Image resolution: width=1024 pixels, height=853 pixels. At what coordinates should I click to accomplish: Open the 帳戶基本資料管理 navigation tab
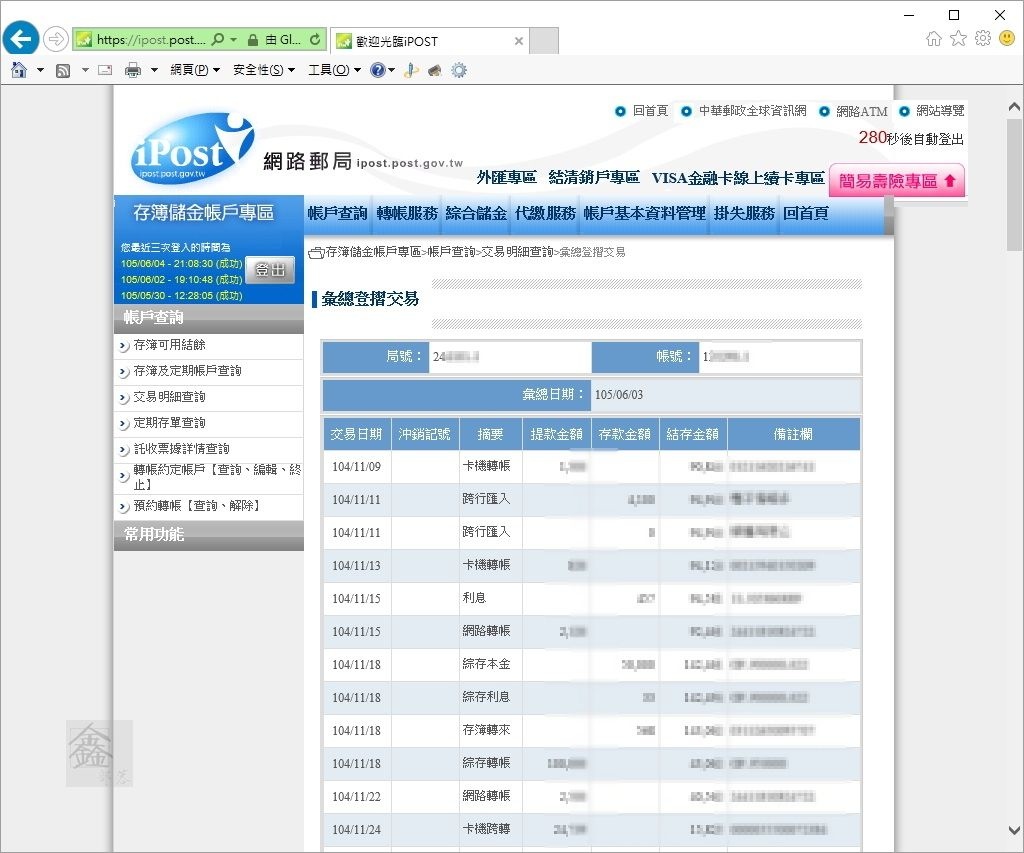(x=645, y=214)
